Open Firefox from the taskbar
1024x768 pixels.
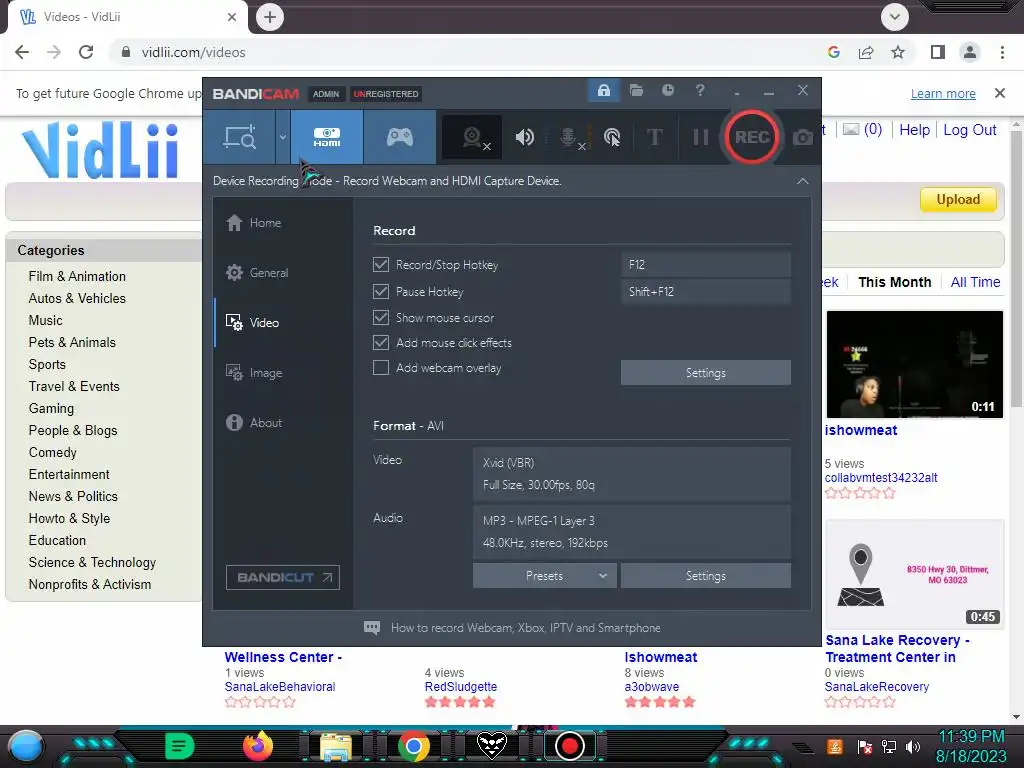pos(258,746)
